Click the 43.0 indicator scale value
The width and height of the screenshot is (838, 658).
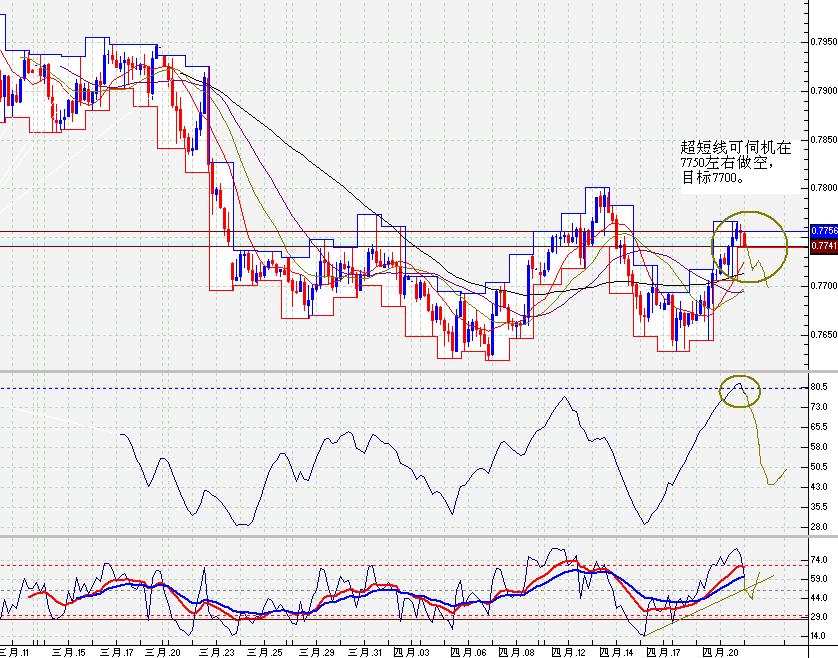[819, 487]
